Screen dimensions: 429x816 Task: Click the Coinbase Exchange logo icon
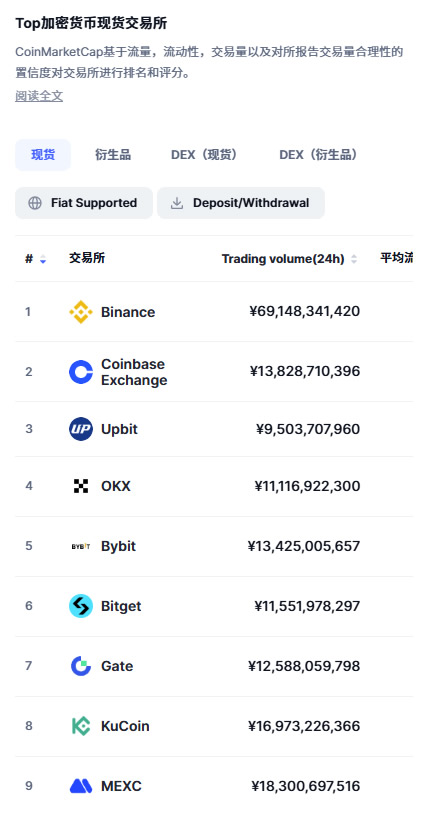(81, 372)
